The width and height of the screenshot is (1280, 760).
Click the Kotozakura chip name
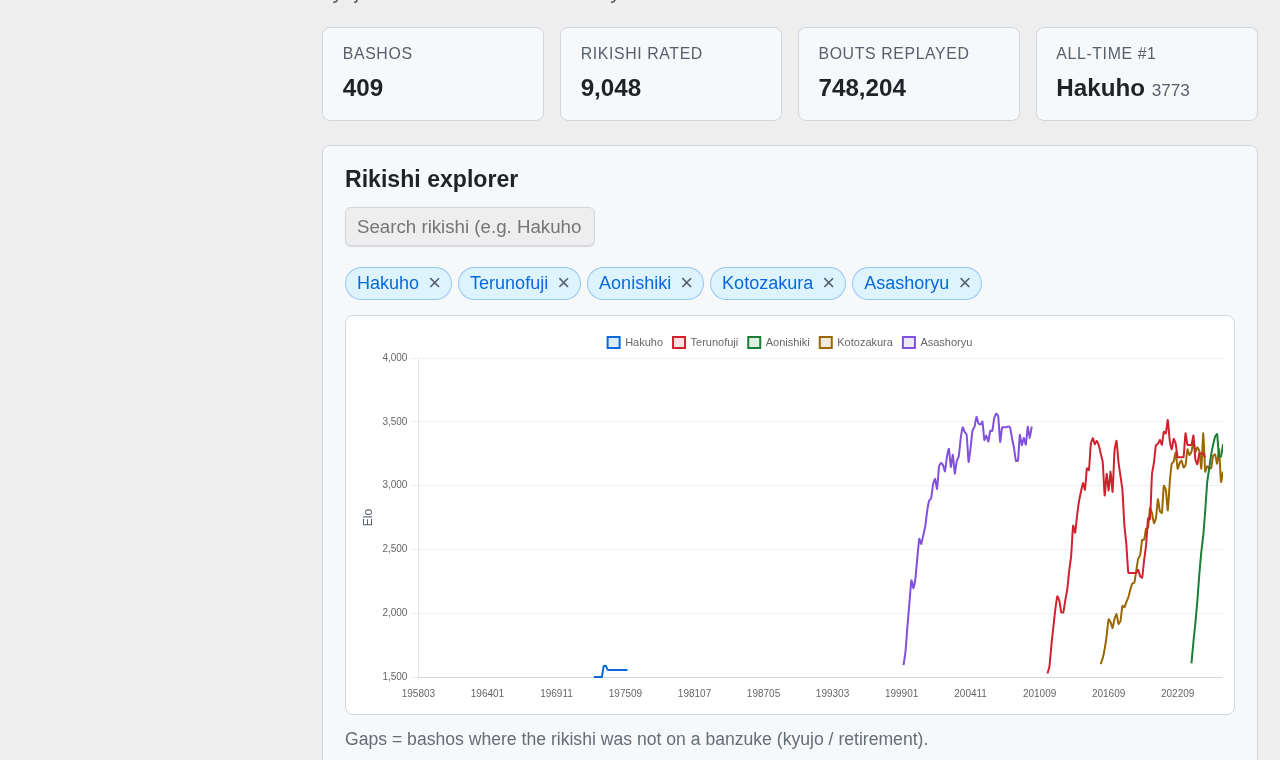click(x=768, y=283)
